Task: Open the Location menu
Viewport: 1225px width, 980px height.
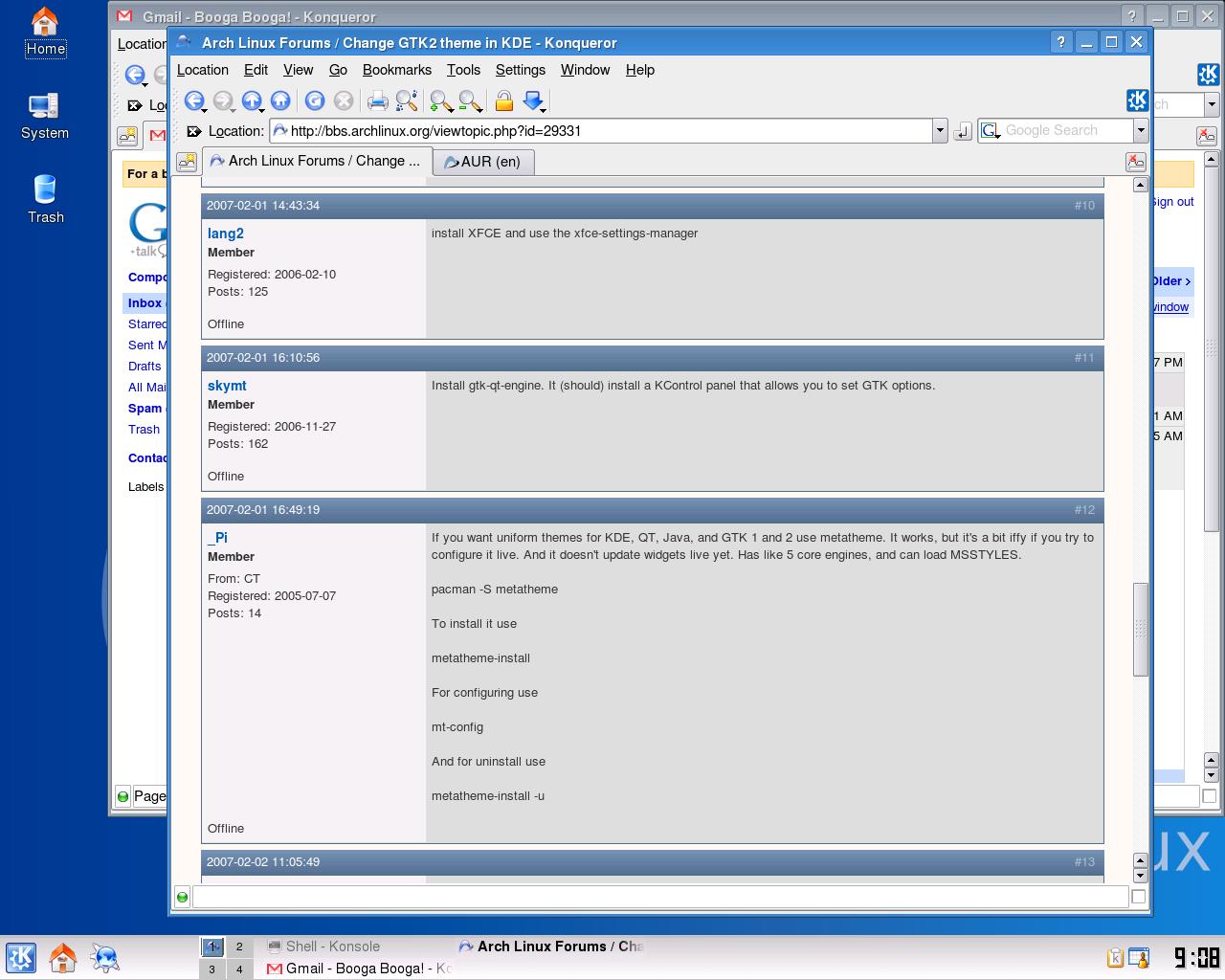Action: click(x=203, y=70)
